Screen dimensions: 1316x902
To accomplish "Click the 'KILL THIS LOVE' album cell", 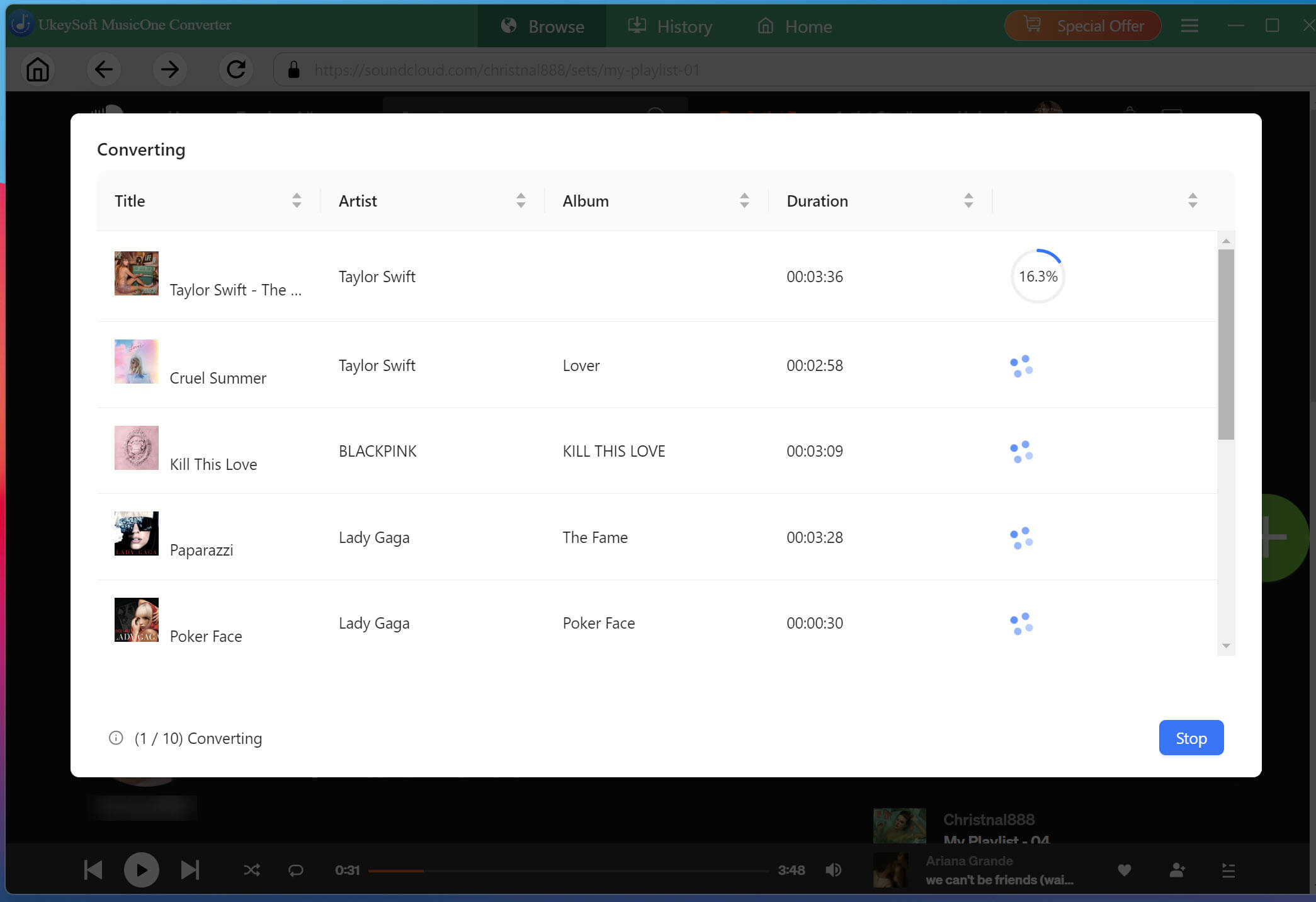I will [x=614, y=451].
